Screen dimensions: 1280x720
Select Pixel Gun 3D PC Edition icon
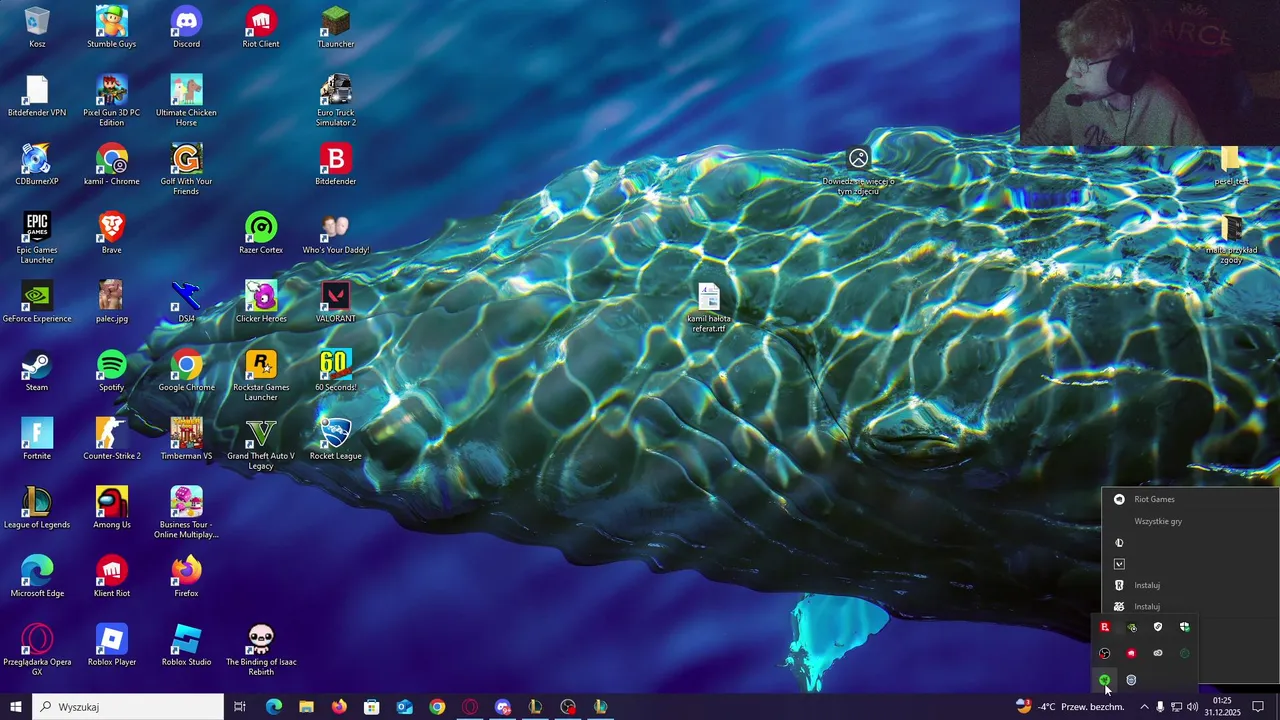[111, 101]
